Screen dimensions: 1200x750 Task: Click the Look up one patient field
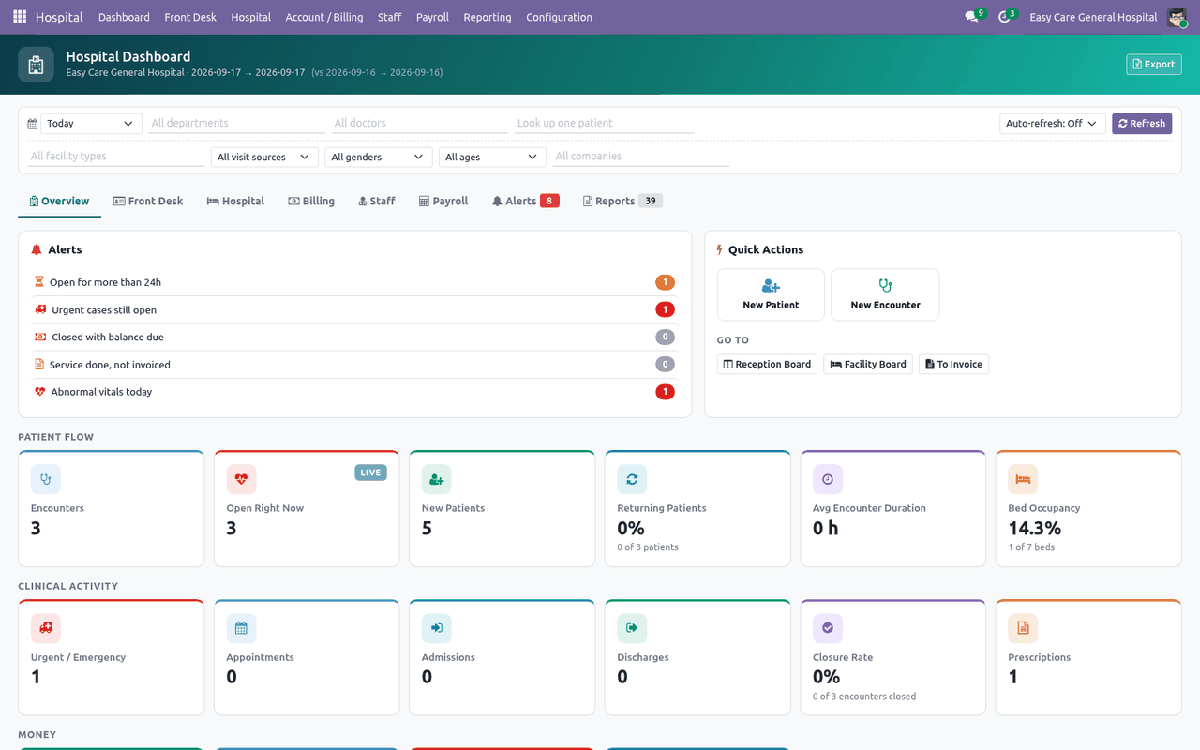[x=604, y=124]
